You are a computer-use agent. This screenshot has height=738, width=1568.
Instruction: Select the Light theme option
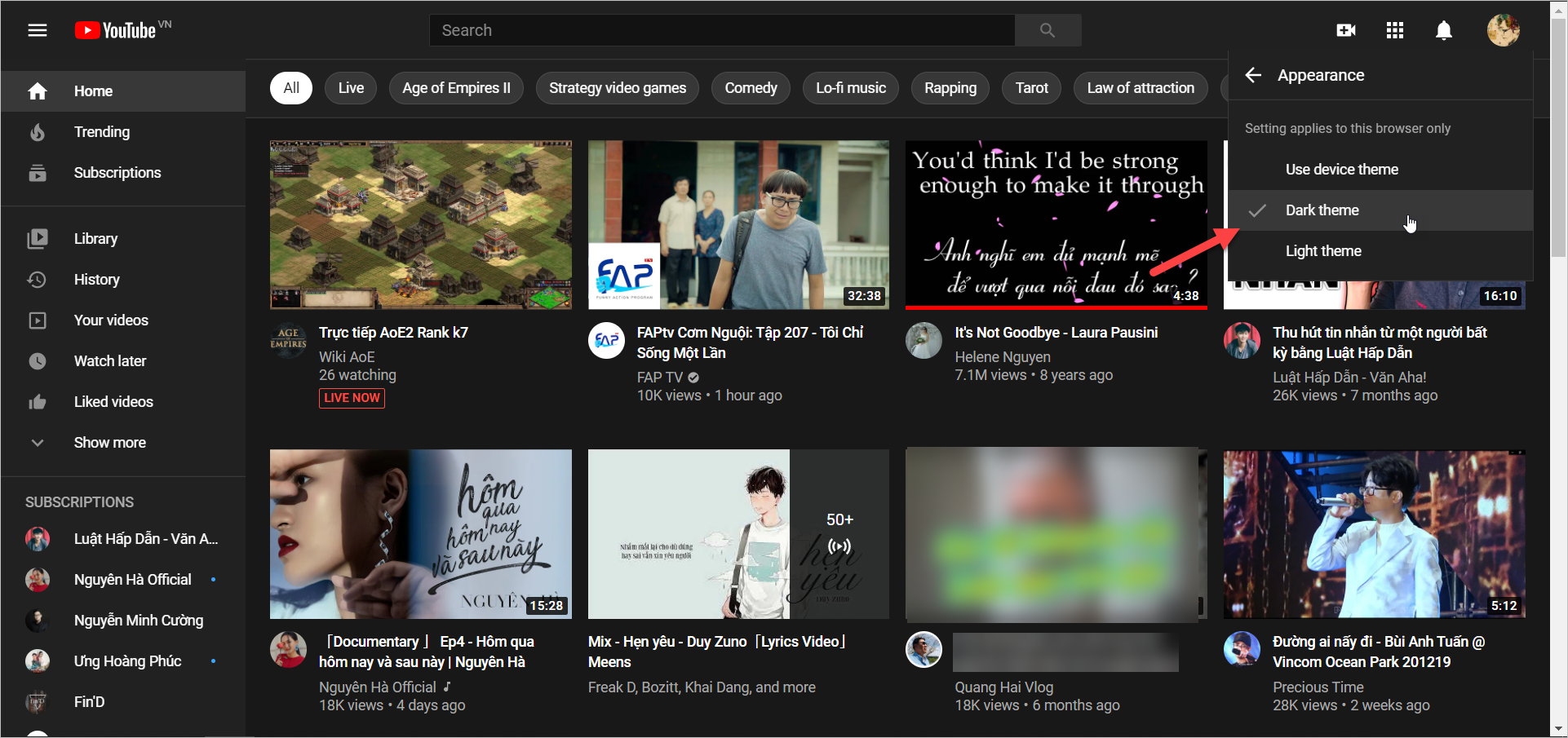click(1322, 251)
